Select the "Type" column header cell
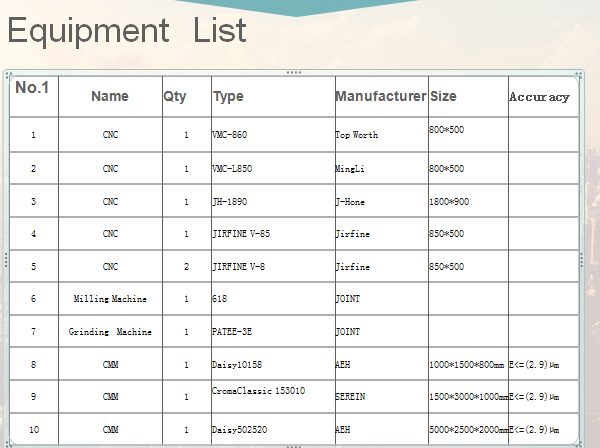The width and height of the screenshot is (600, 448). tap(228, 97)
